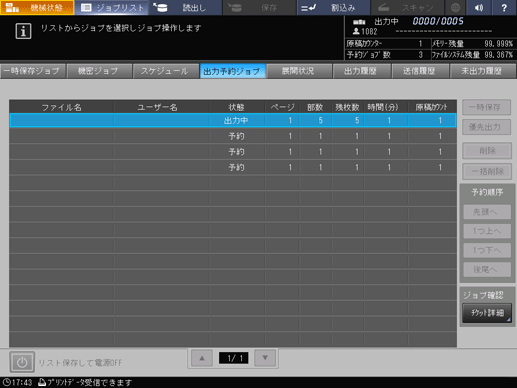
Task: Click the 状態 column header
Action: (236, 107)
